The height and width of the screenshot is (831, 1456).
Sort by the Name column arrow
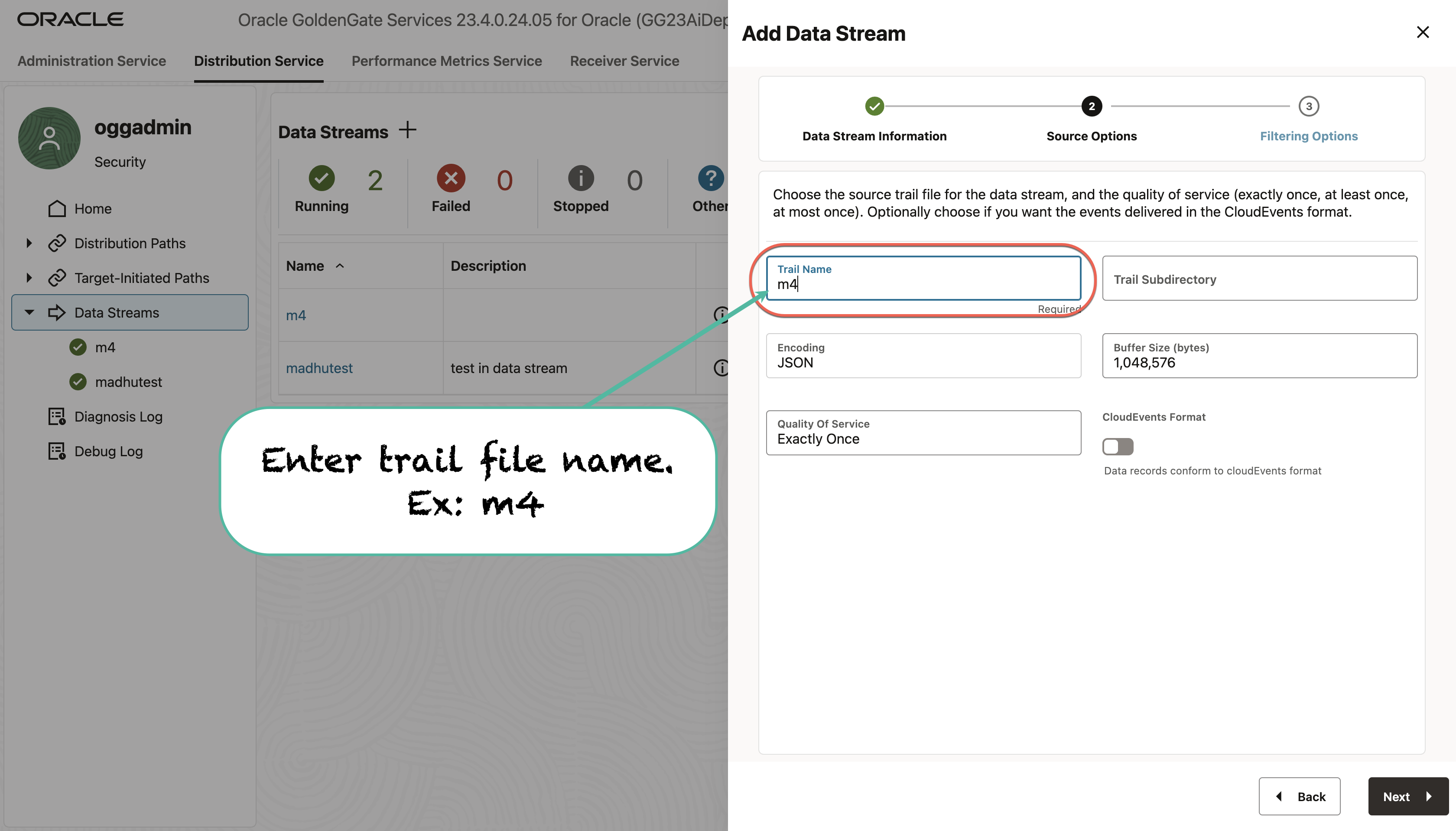point(340,266)
